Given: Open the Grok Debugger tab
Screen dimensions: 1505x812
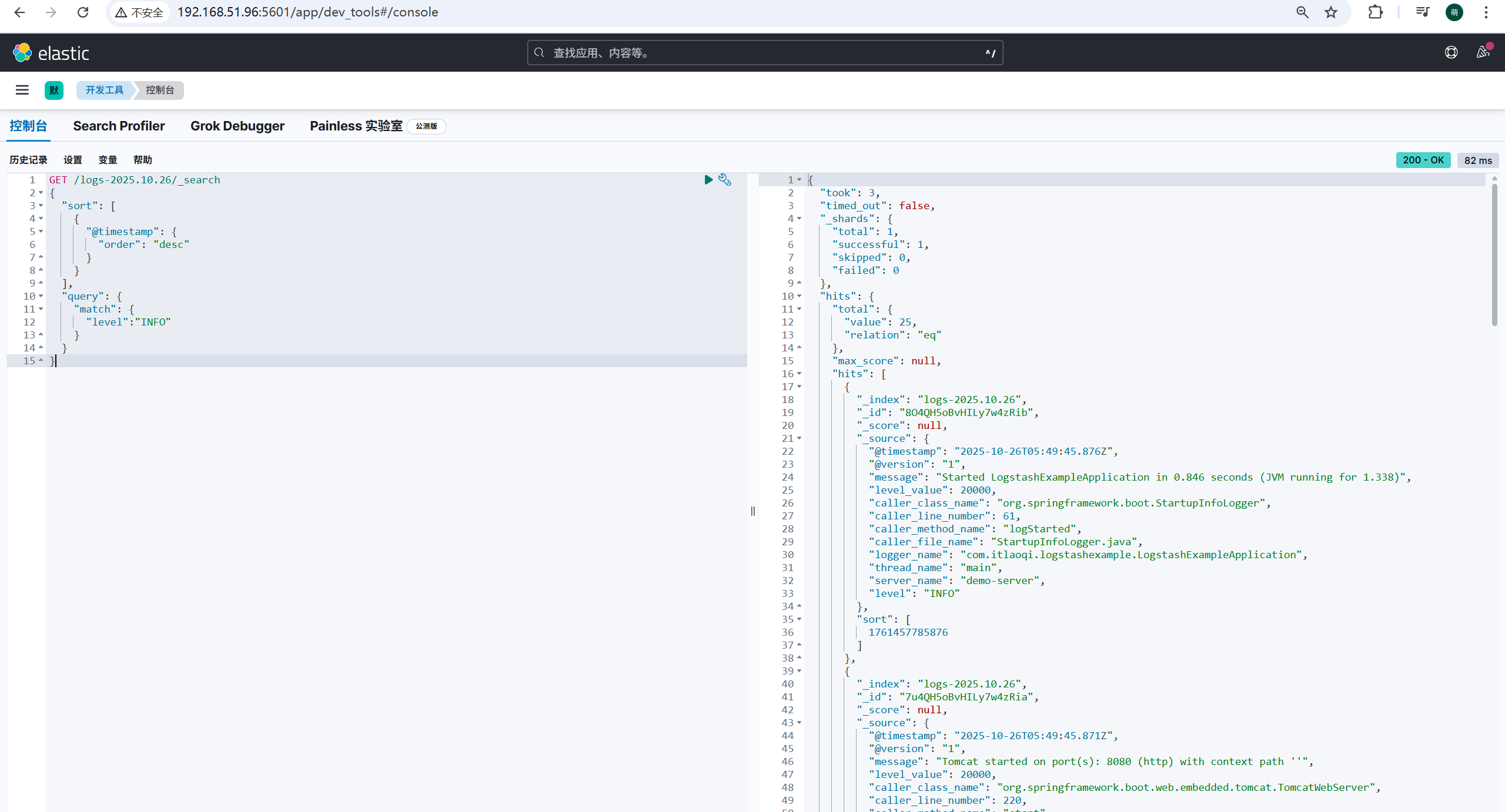Looking at the screenshot, I should coord(237,126).
